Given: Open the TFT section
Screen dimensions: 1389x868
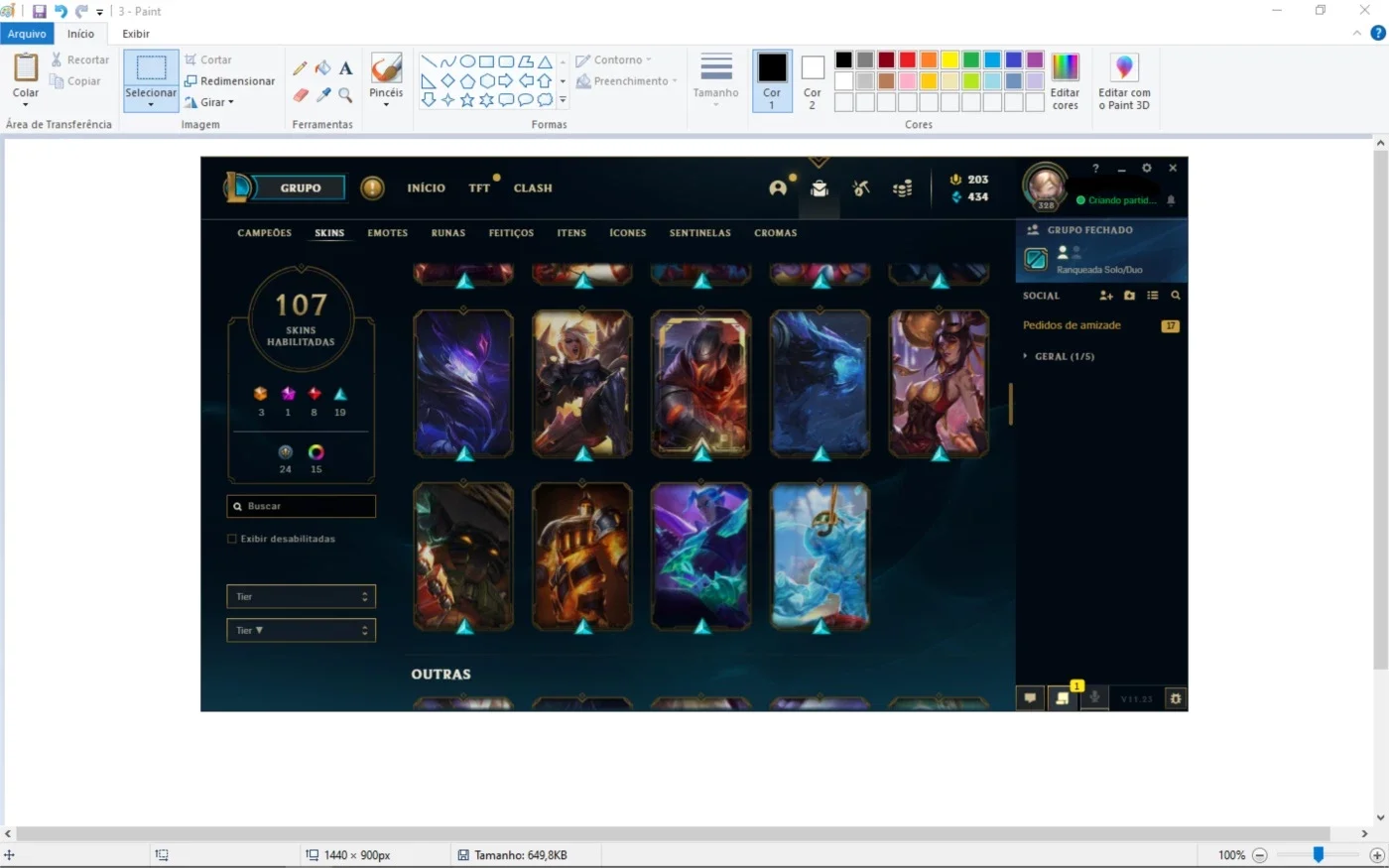Looking at the screenshot, I should pos(479,187).
